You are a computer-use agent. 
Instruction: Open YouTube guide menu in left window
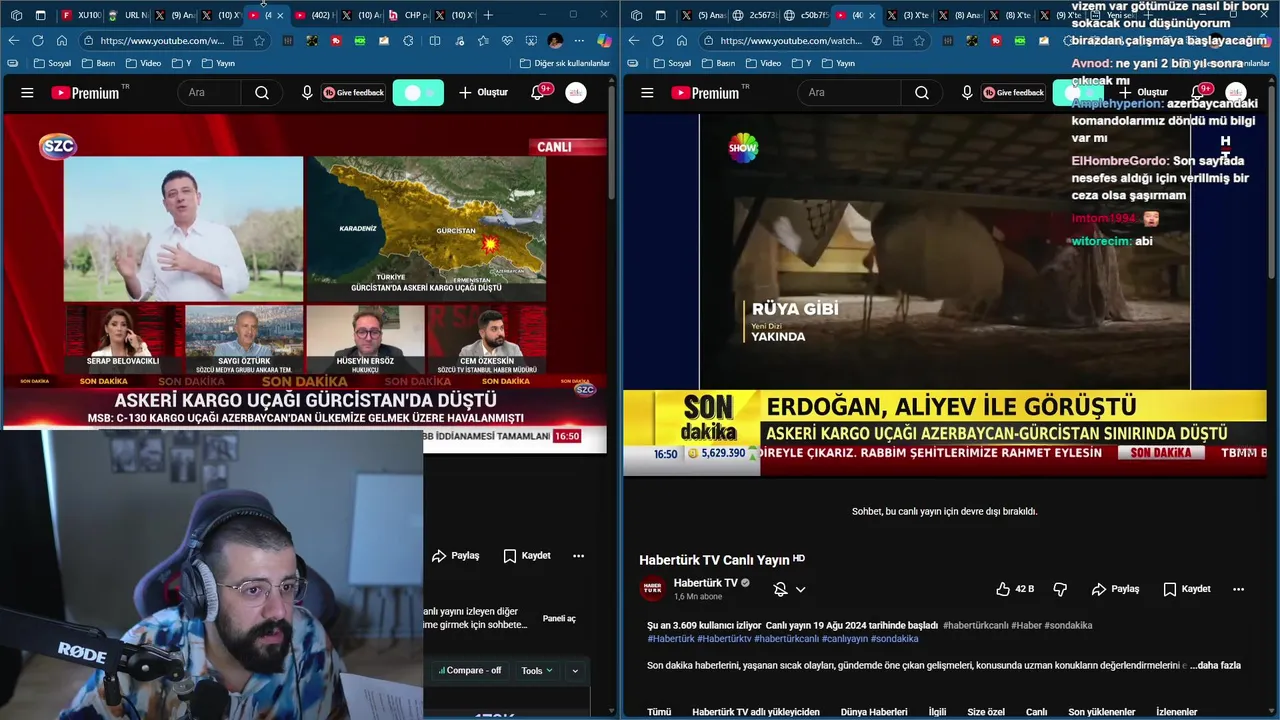pos(27,93)
